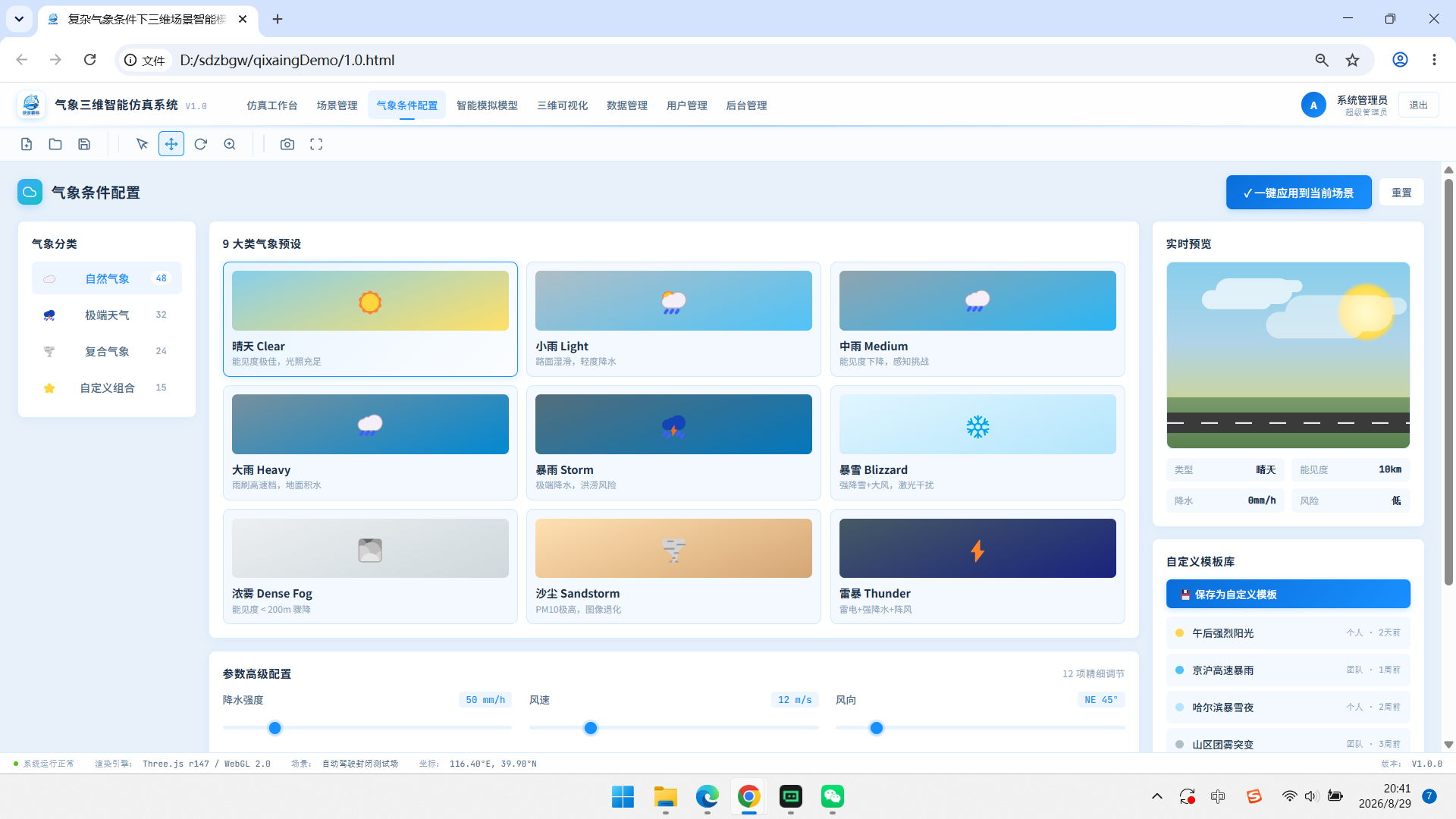The image size is (1456, 819).
Task: Click 一键应用到当前场景 button
Action: (x=1299, y=193)
